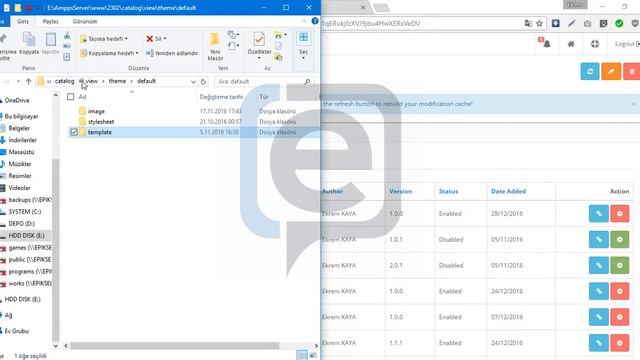Enable the version 1.0.1 modification
This screenshot has height=360, width=640.
click(620, 240)
